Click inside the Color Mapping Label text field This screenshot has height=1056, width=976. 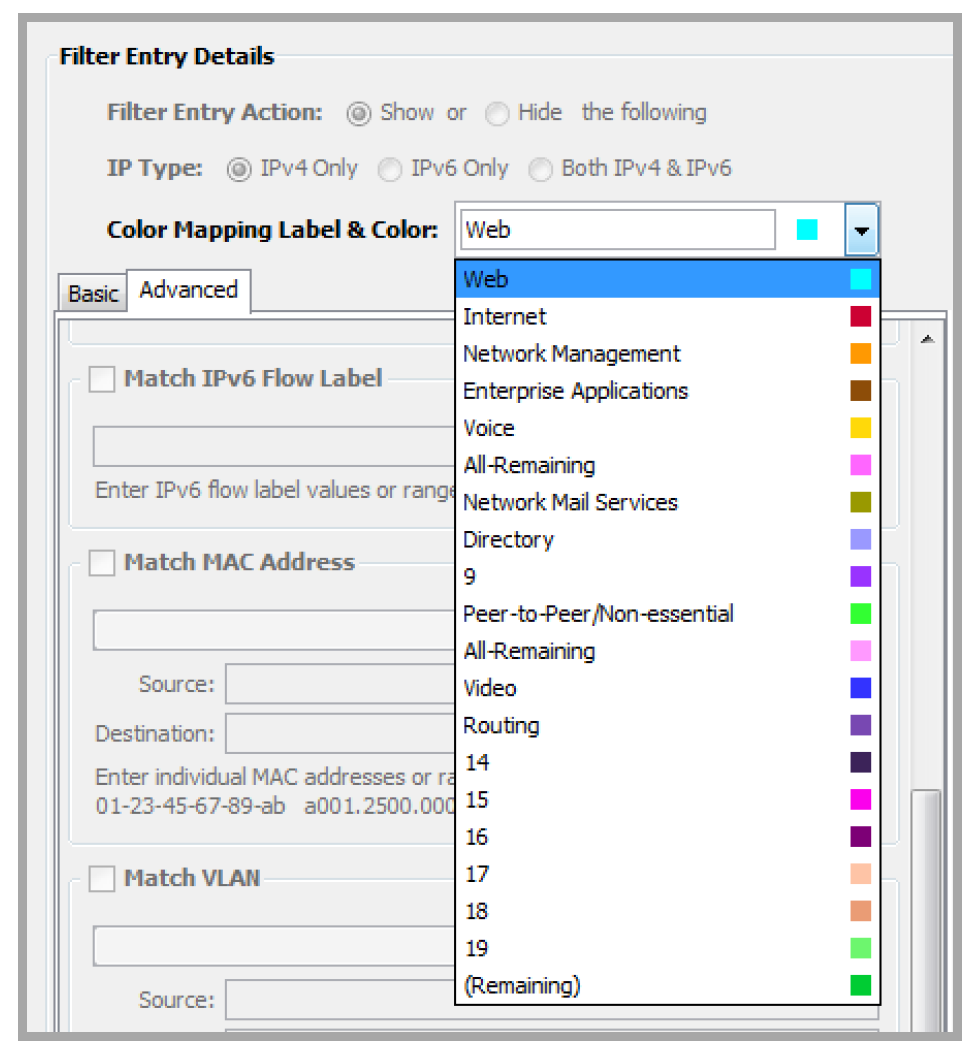click(x=615, y=229)
